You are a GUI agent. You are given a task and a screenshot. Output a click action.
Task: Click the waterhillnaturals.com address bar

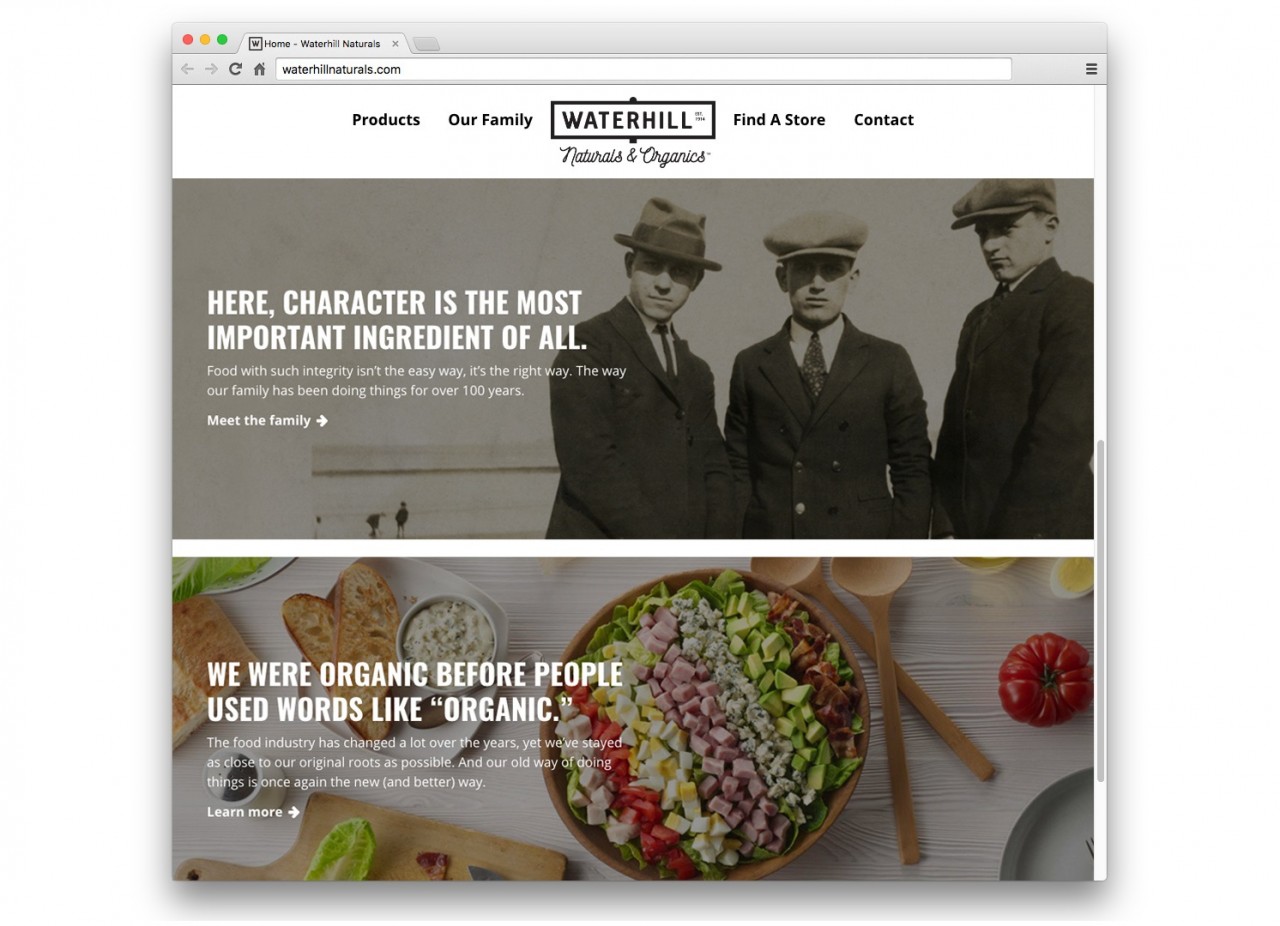point(643,69)
